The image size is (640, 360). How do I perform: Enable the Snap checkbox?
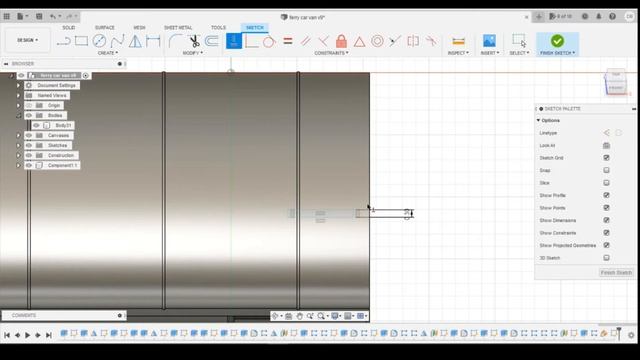click(x=607, y=170)
